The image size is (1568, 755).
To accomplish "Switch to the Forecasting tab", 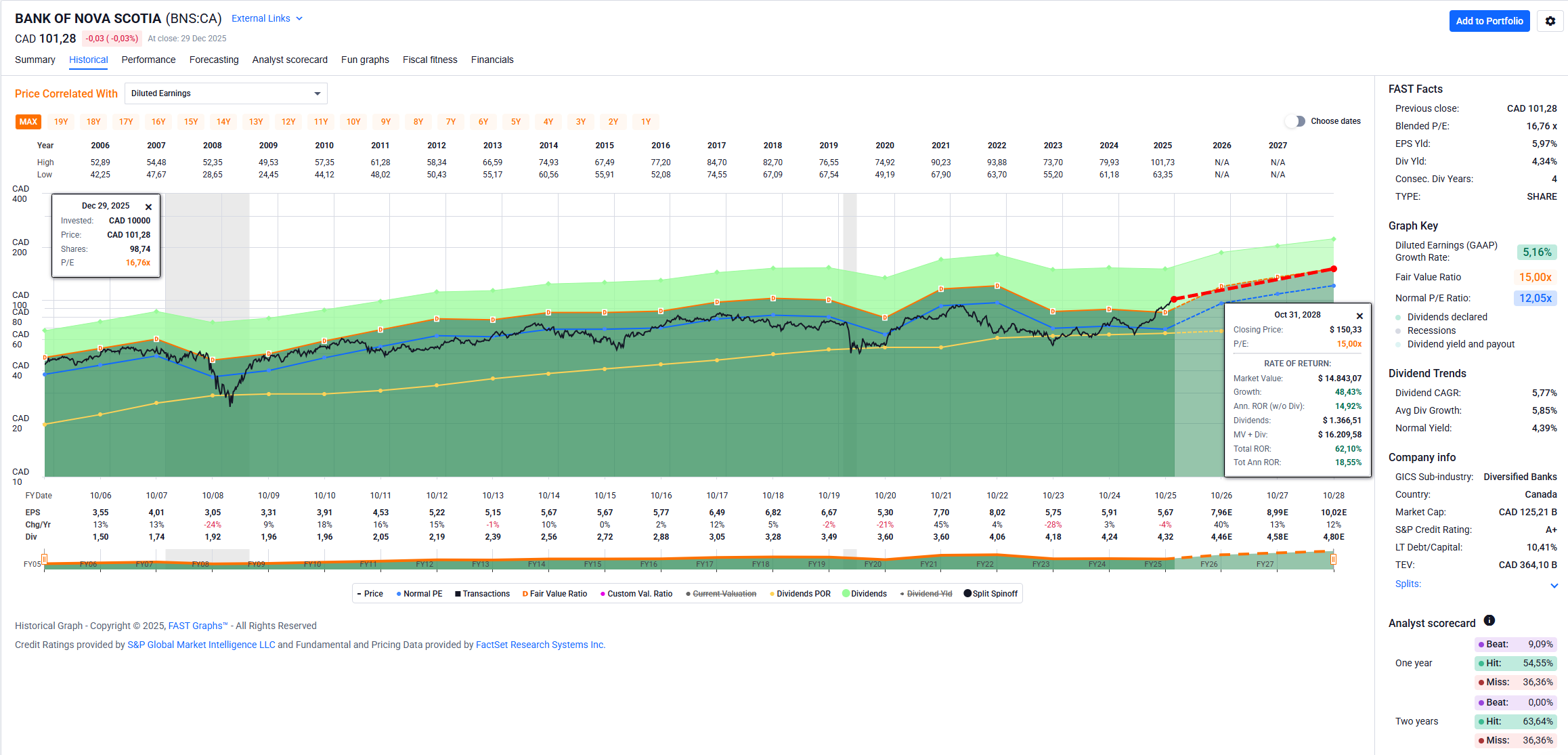I will point(214,60).
